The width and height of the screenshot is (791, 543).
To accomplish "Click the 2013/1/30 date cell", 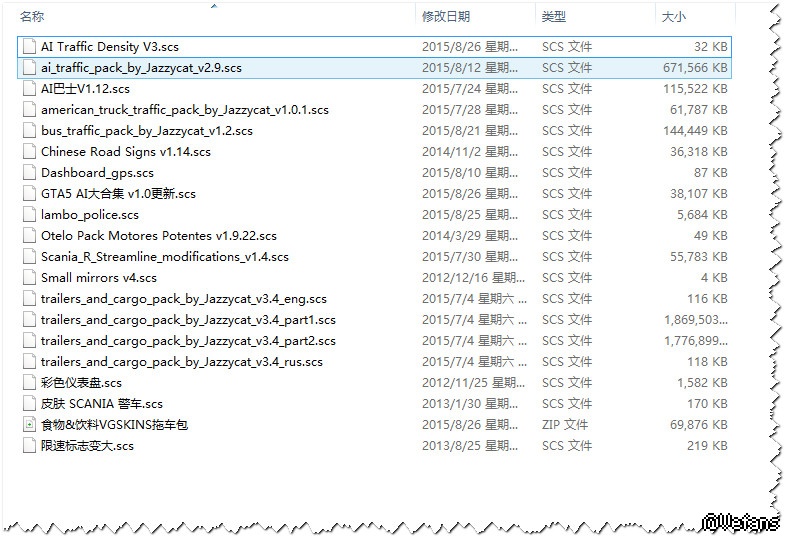I will pyautogui.click(x=470, y=404).
